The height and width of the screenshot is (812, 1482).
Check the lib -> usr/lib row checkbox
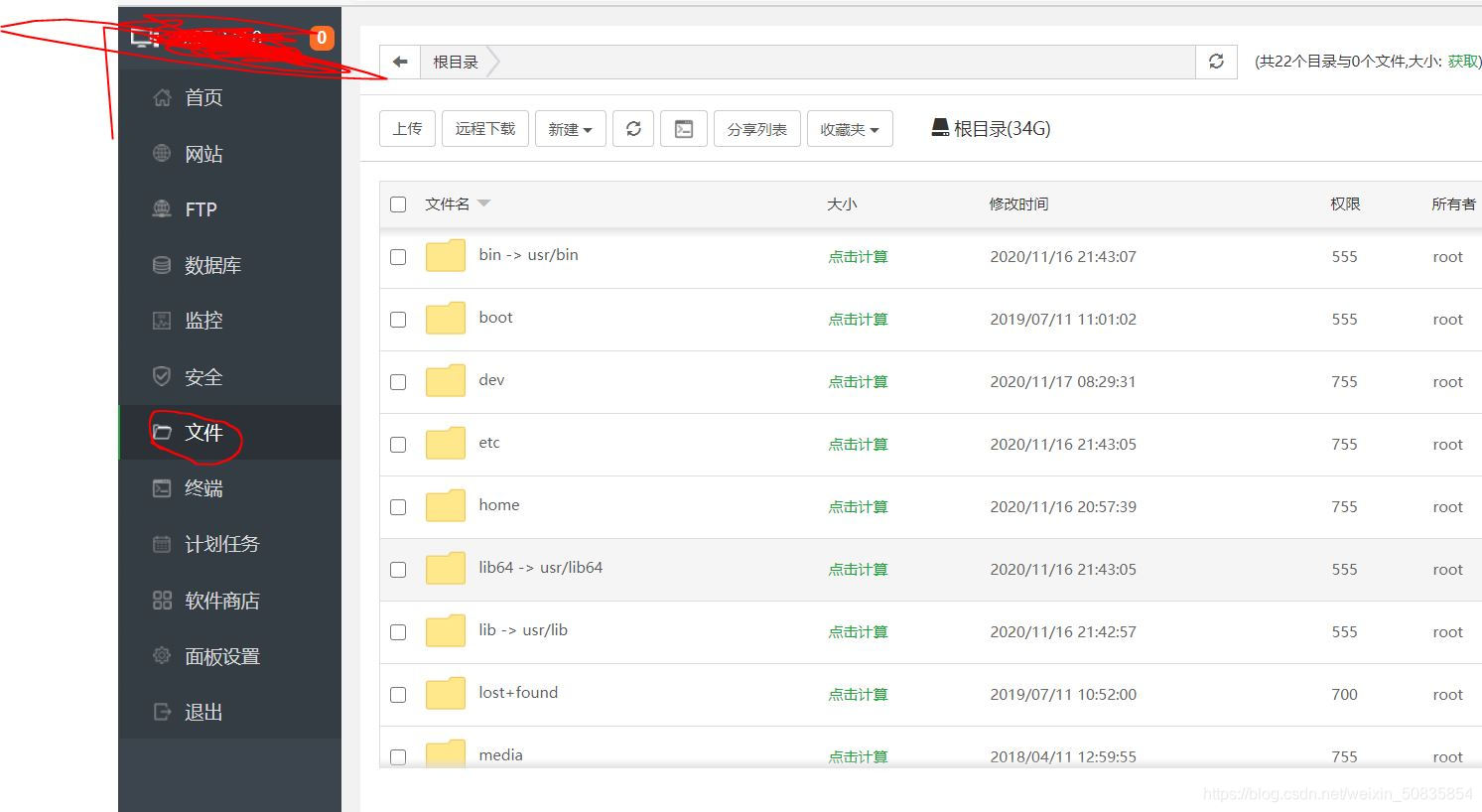click(398, 632)
